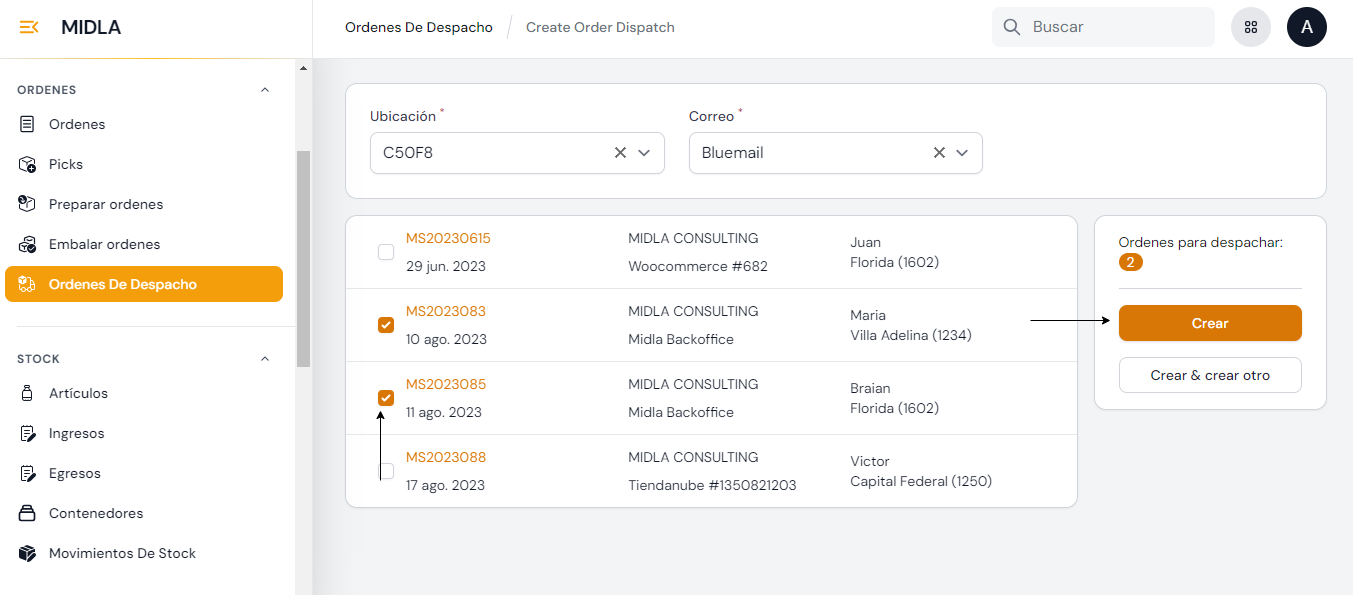1353x595 pixels.
Task: Open the apps grid icon
Action: coord(1250,27)
